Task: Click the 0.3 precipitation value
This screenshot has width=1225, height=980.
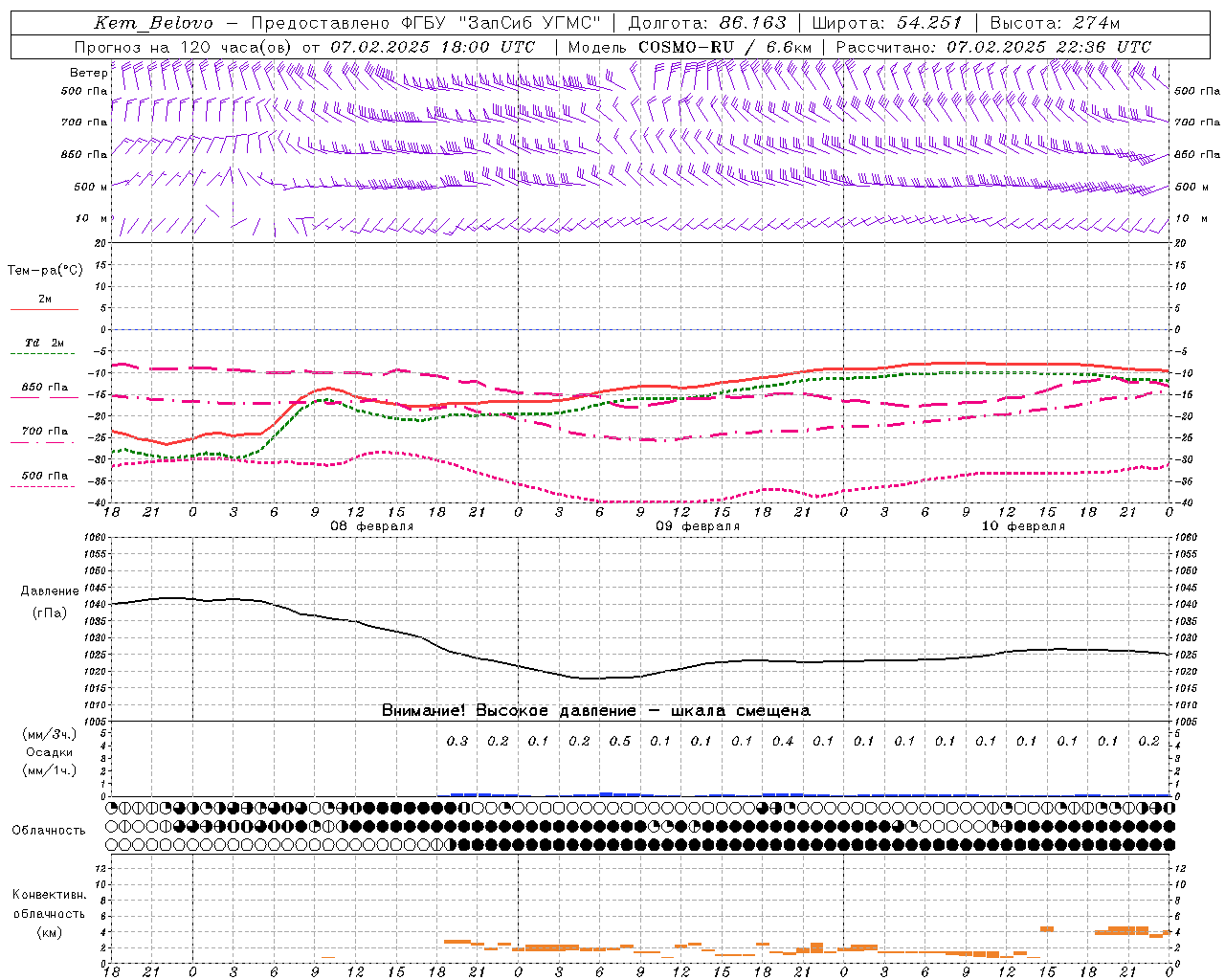Action: pos(457,741)
